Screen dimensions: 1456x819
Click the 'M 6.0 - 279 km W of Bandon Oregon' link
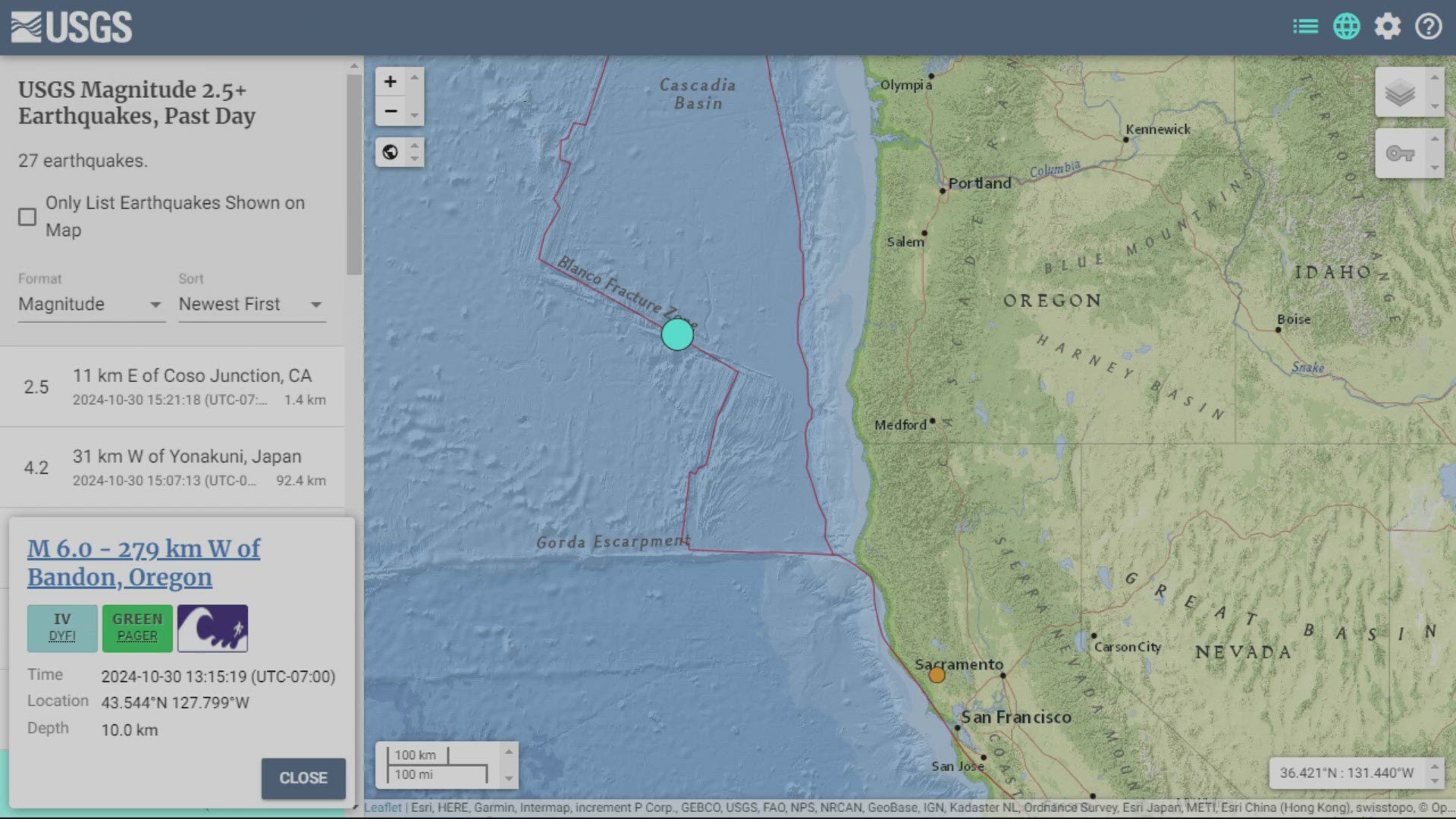point(143,562)
